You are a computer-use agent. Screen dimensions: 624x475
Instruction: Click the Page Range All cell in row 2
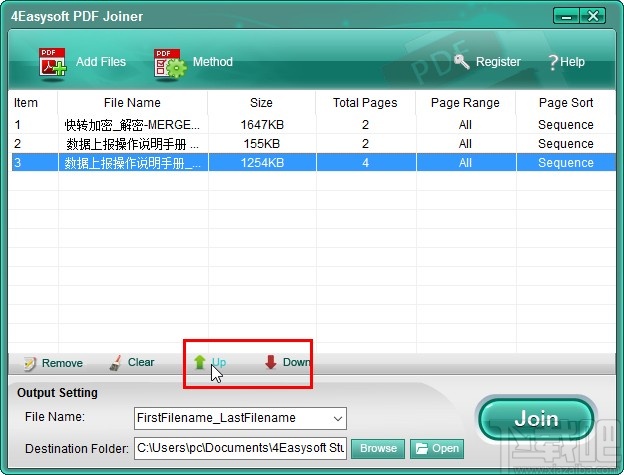coord(465,144)
